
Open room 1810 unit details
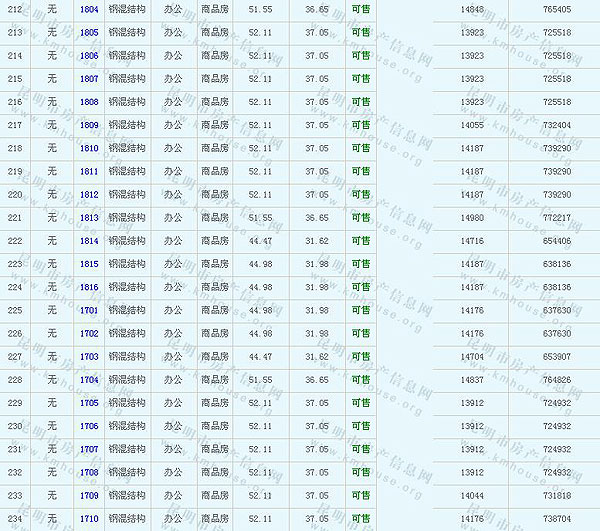tap(89, 148)
